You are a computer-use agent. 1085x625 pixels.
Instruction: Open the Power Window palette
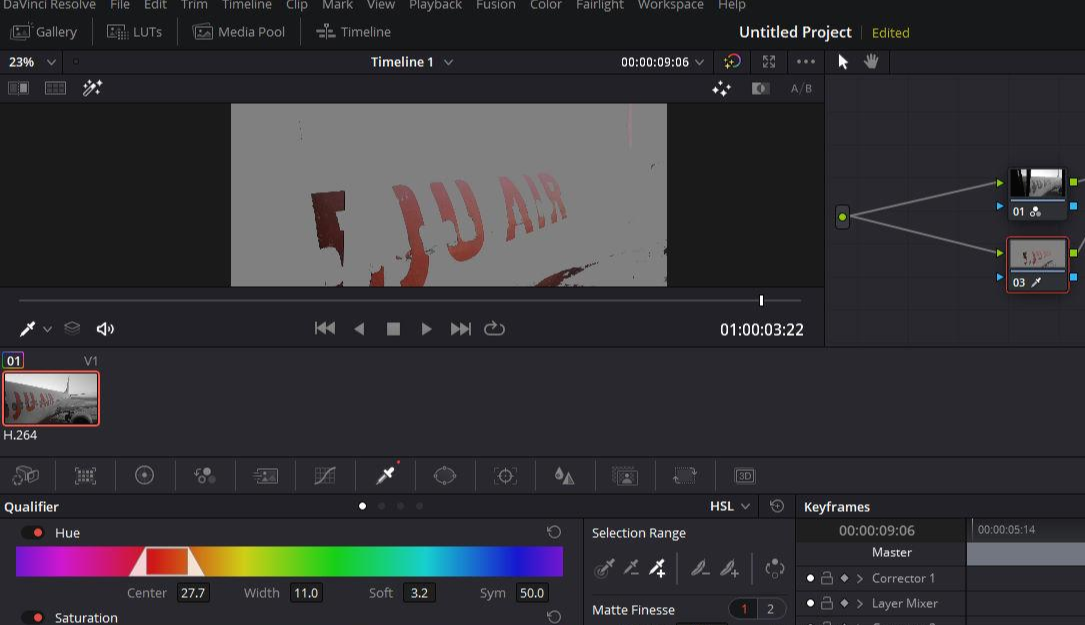445,475
